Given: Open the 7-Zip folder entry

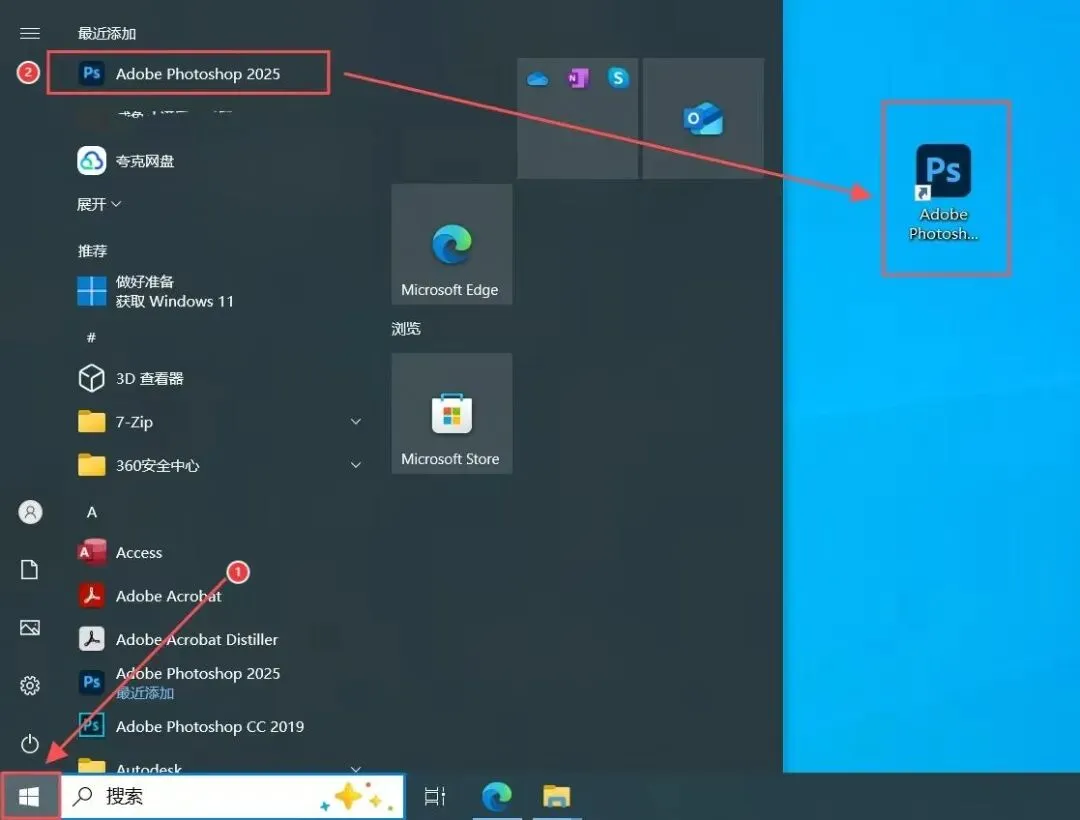Looking at the screenshot, I should [220, 421].
